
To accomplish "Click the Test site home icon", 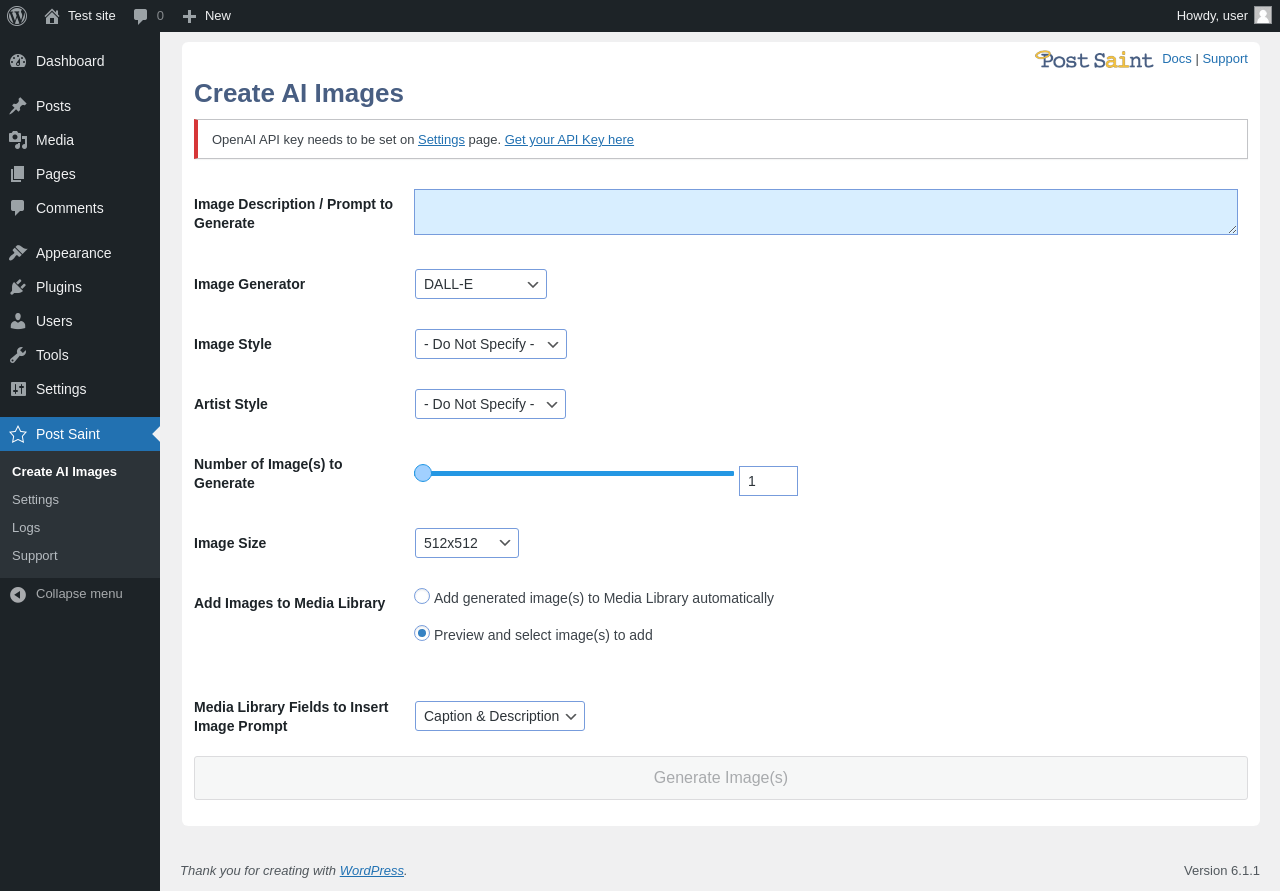I will point(52,16).
